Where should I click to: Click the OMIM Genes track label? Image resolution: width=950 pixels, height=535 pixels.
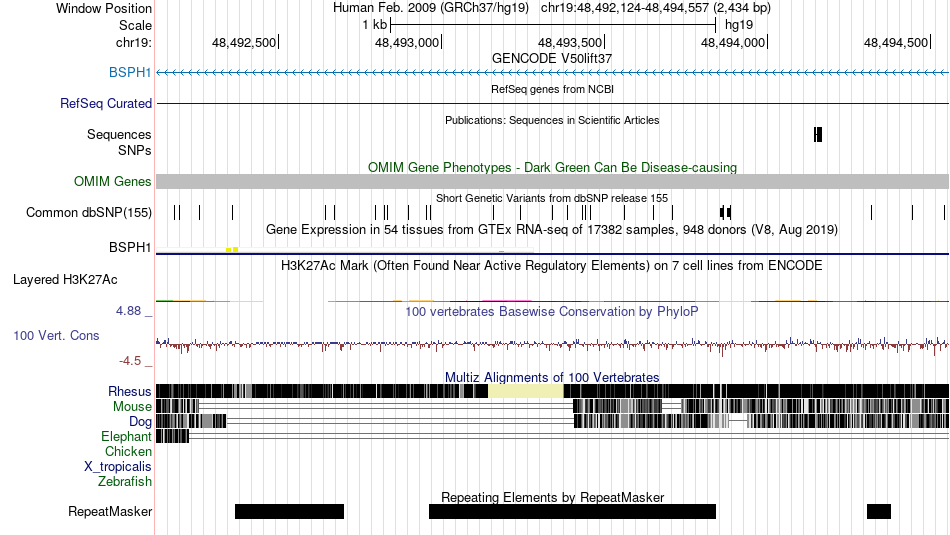point(113,182)
